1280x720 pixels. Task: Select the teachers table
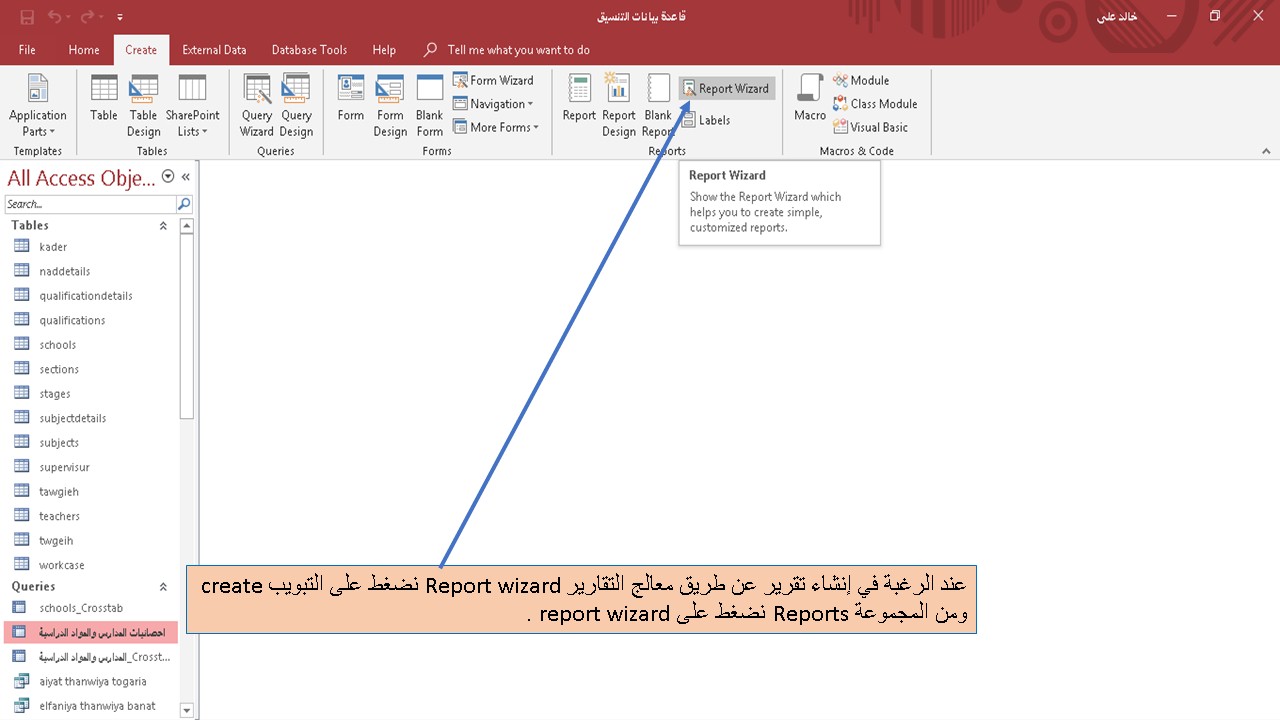(x=59, y=516)
